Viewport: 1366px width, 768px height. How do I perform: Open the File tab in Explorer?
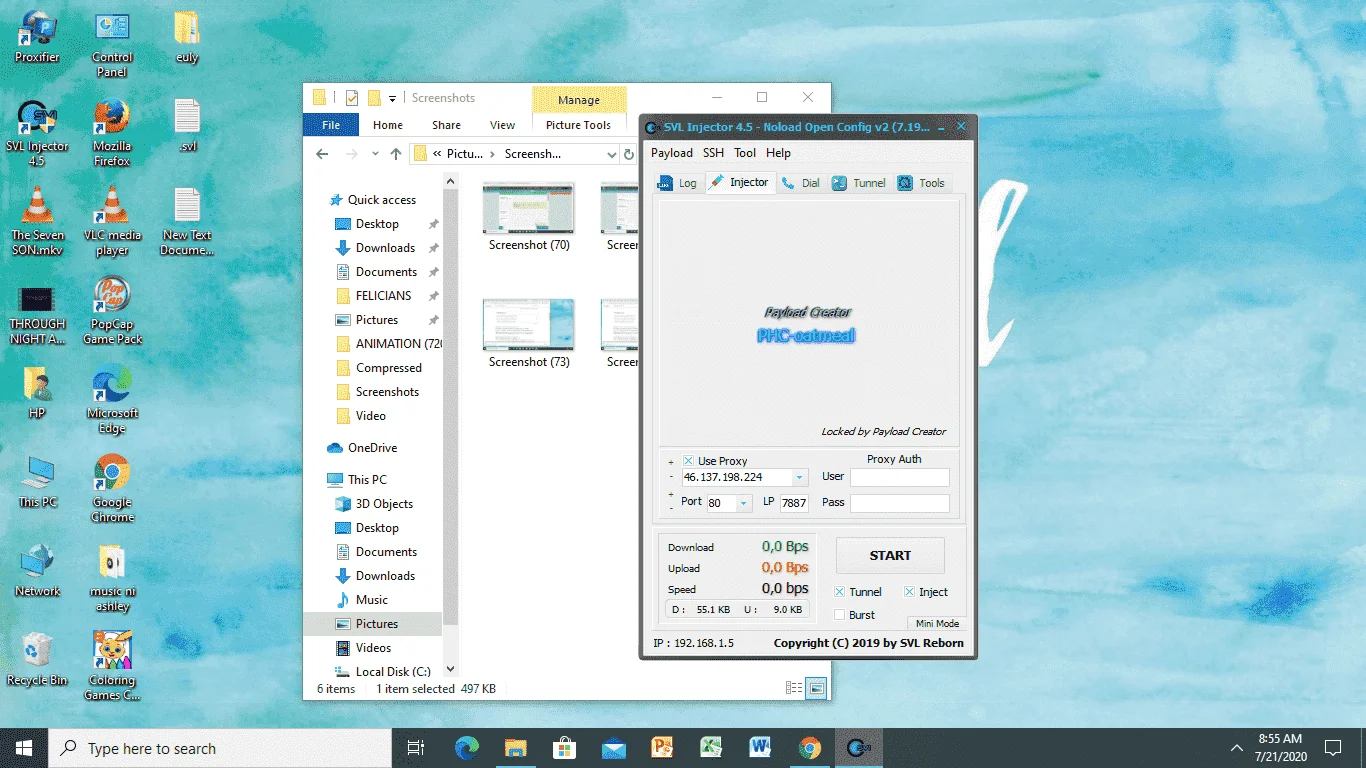(331, 125)
